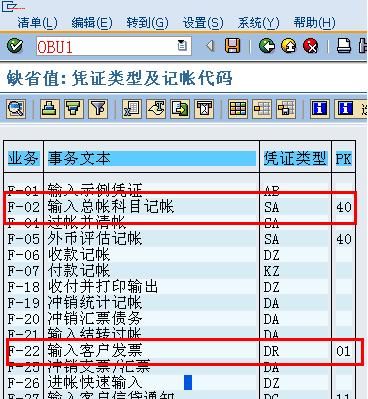The image size is (368, 399).
Task: Open the 系统(Y) menu
Action: 259,23
